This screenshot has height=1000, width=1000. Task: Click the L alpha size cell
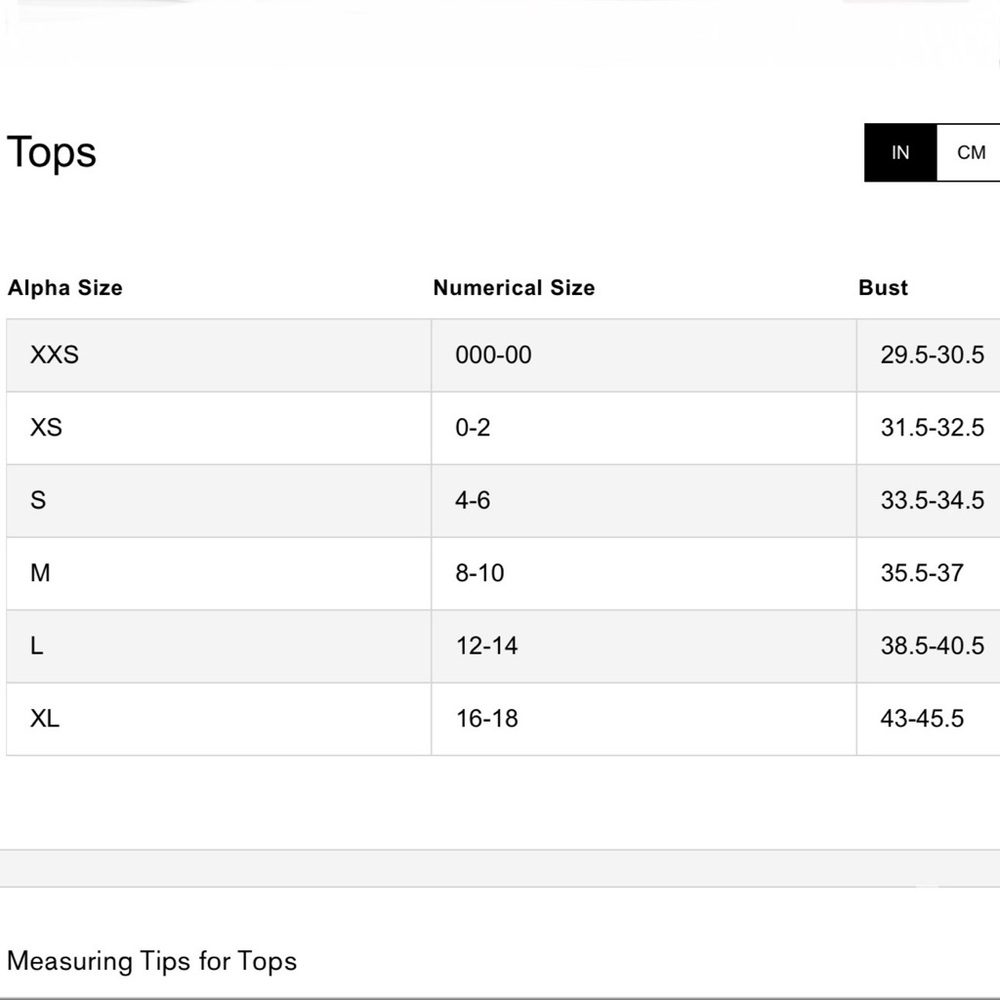click(x=219, y=646)
